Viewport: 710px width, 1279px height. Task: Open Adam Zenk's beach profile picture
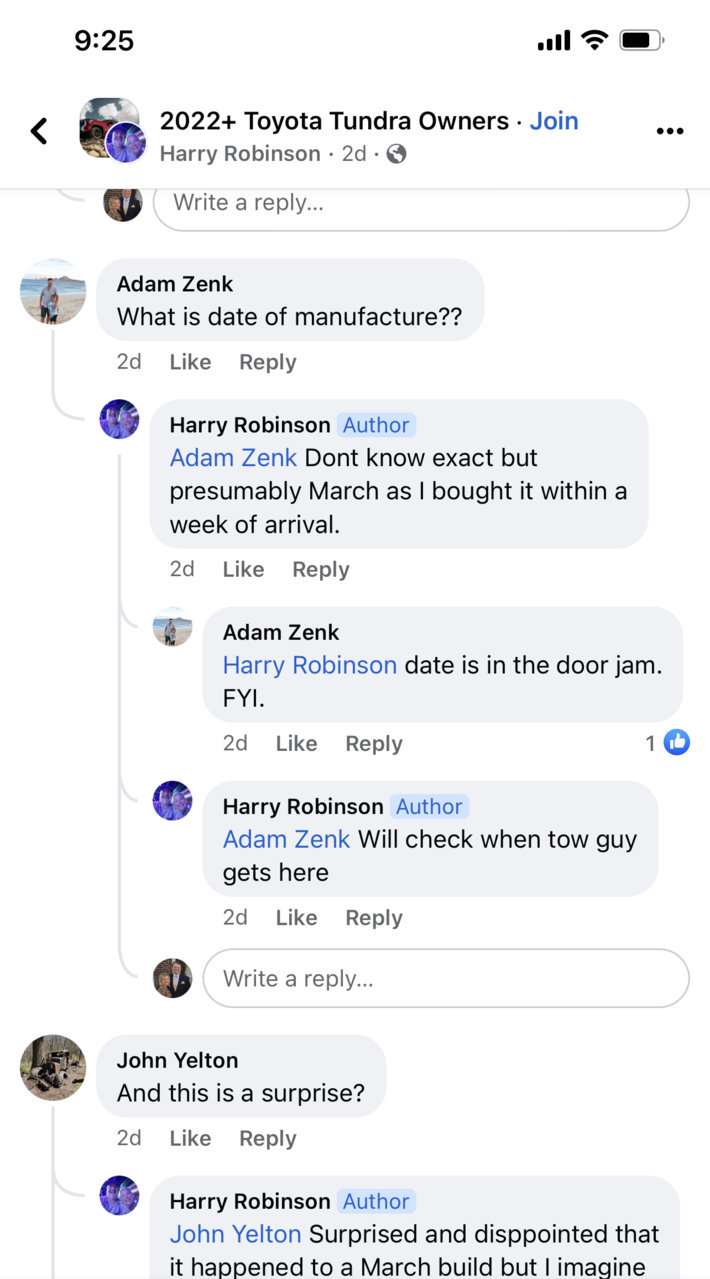pos(53,292)
